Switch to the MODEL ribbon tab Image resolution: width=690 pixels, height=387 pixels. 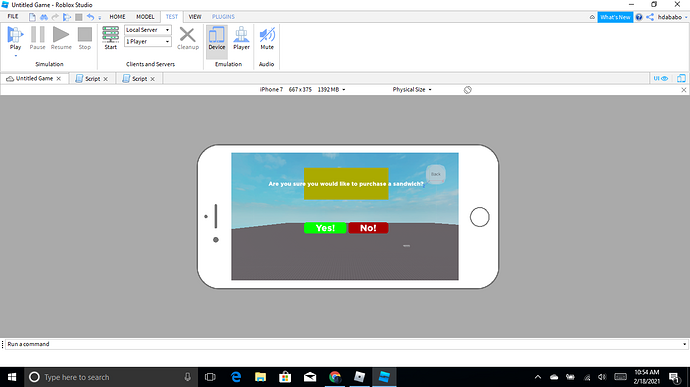[x=145, y=17]
